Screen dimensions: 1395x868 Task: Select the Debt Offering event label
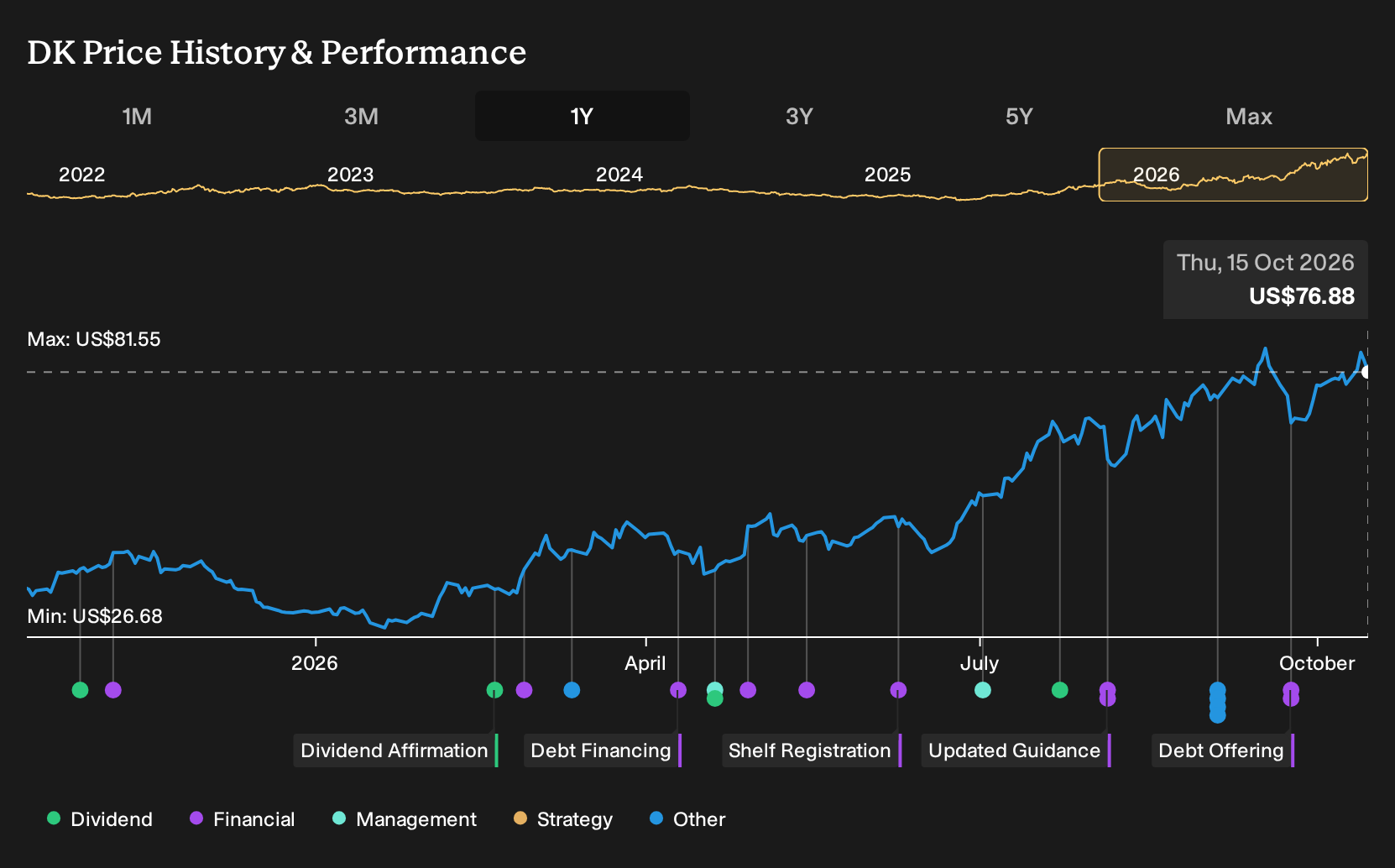coord(1223,750)
